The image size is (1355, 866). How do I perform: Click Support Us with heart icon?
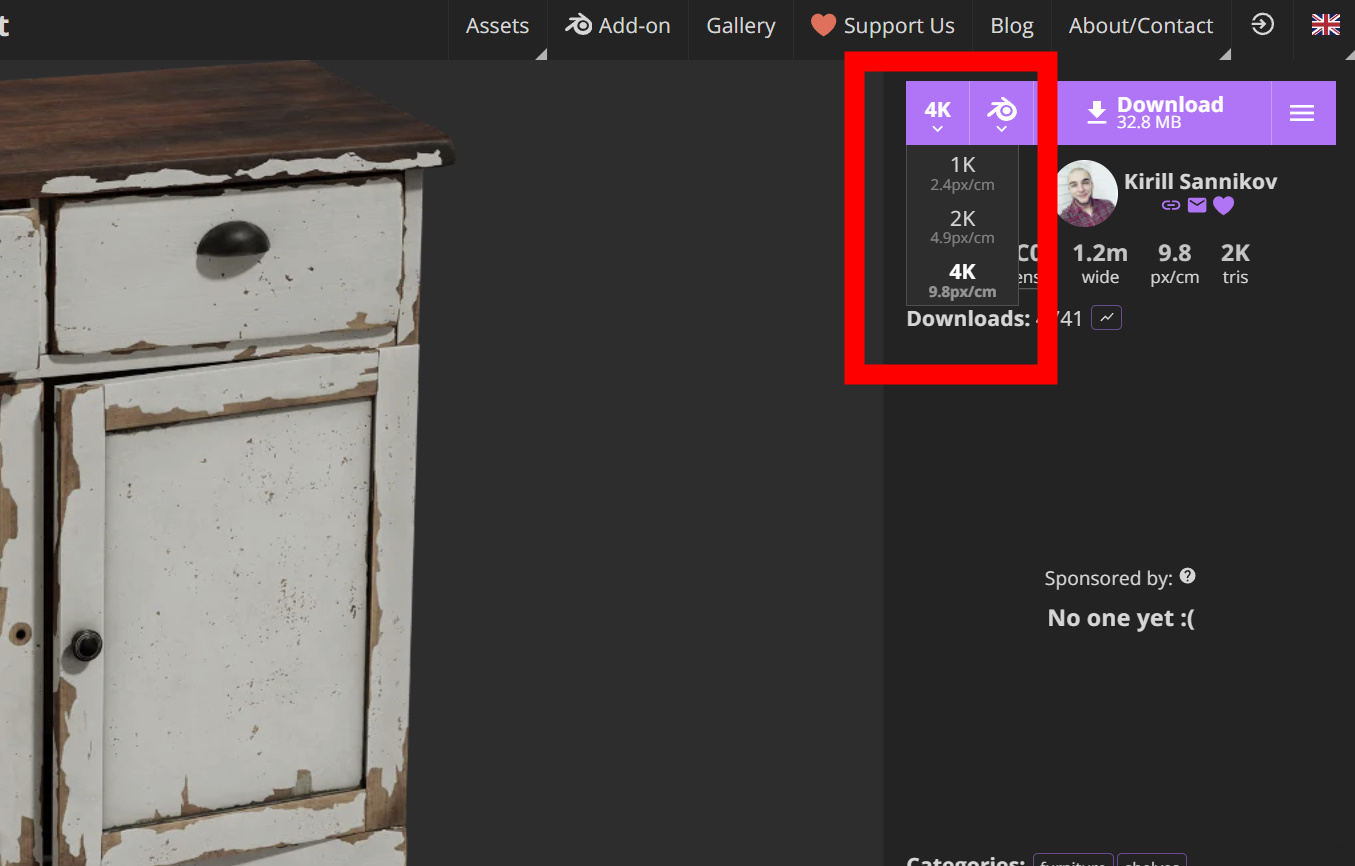pos(883,26)
